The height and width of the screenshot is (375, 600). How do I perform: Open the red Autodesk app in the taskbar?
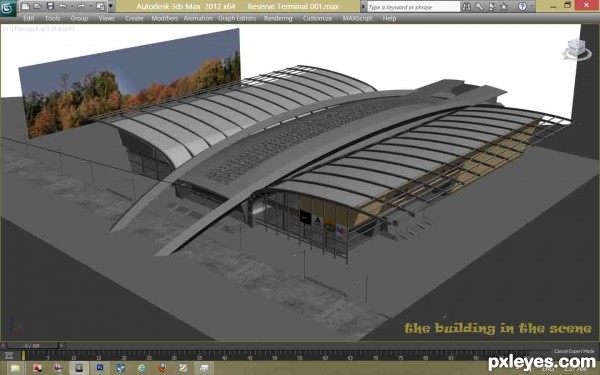(x=37, y=368)
